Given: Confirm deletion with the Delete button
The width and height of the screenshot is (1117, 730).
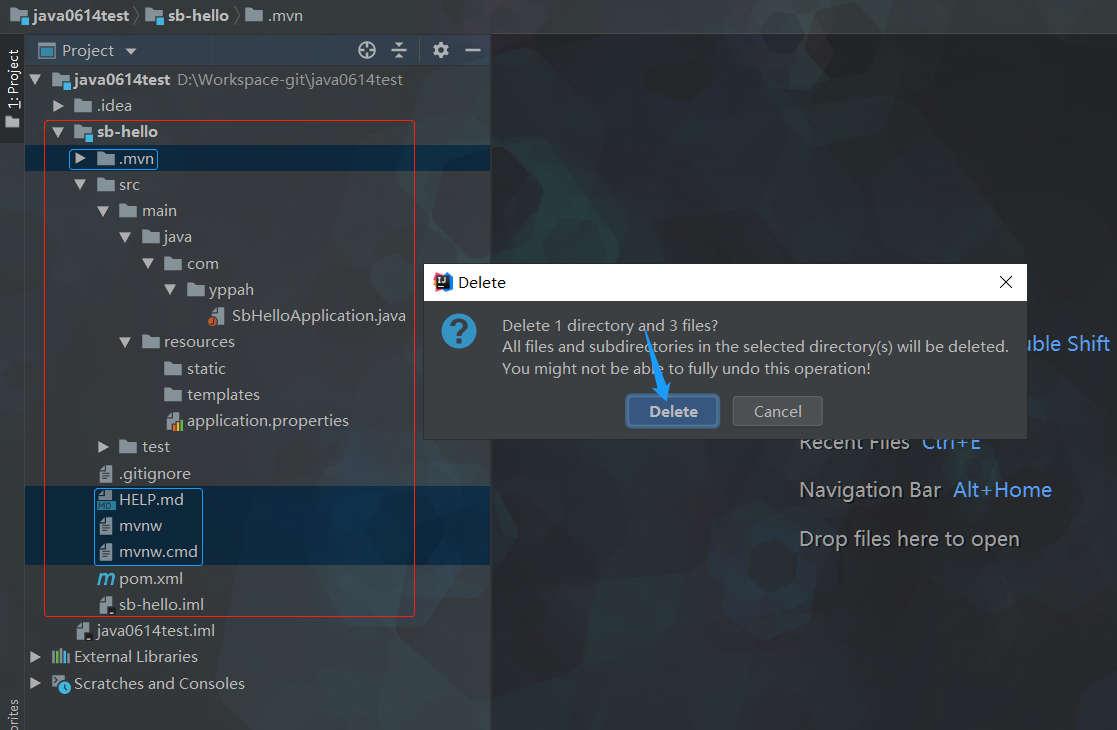Looking at the screenshot, I should pos(673,411).
